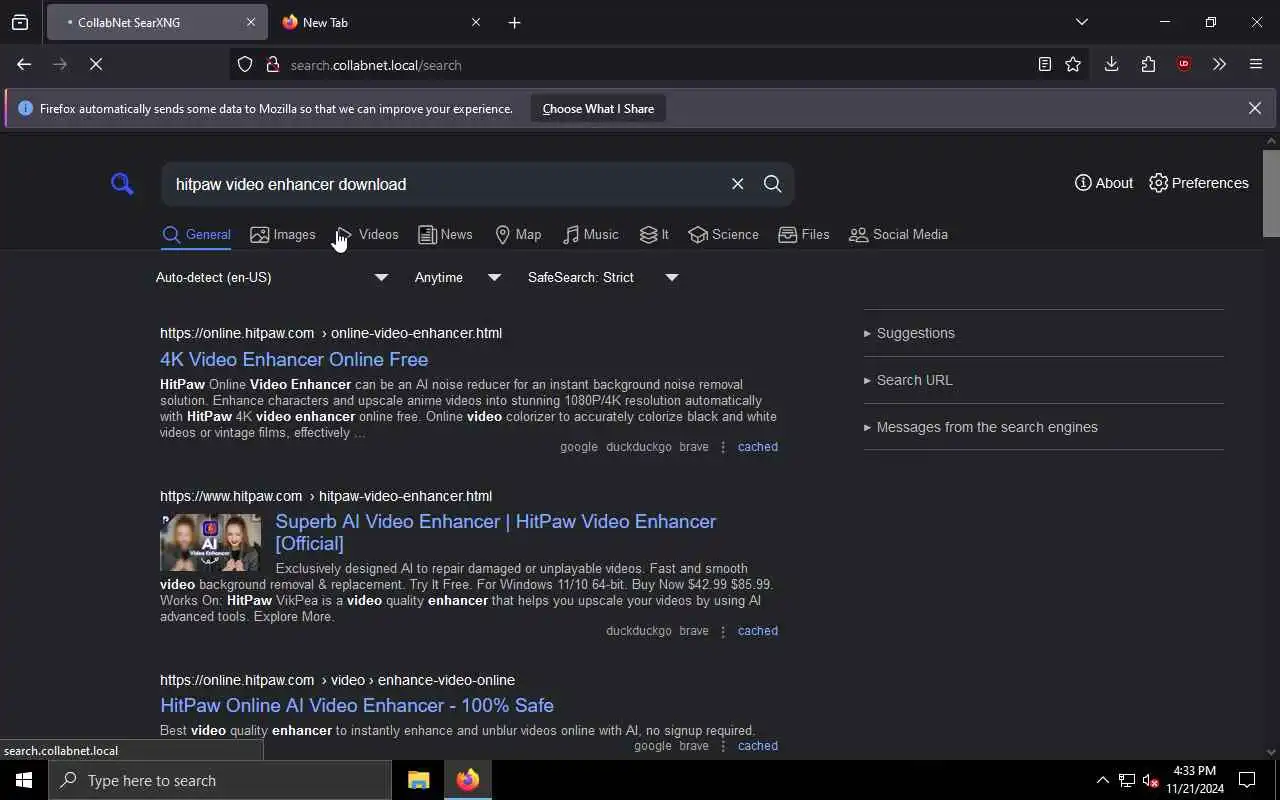
Task: Open the list all tabs dropdown
Action: [1081, 22]
